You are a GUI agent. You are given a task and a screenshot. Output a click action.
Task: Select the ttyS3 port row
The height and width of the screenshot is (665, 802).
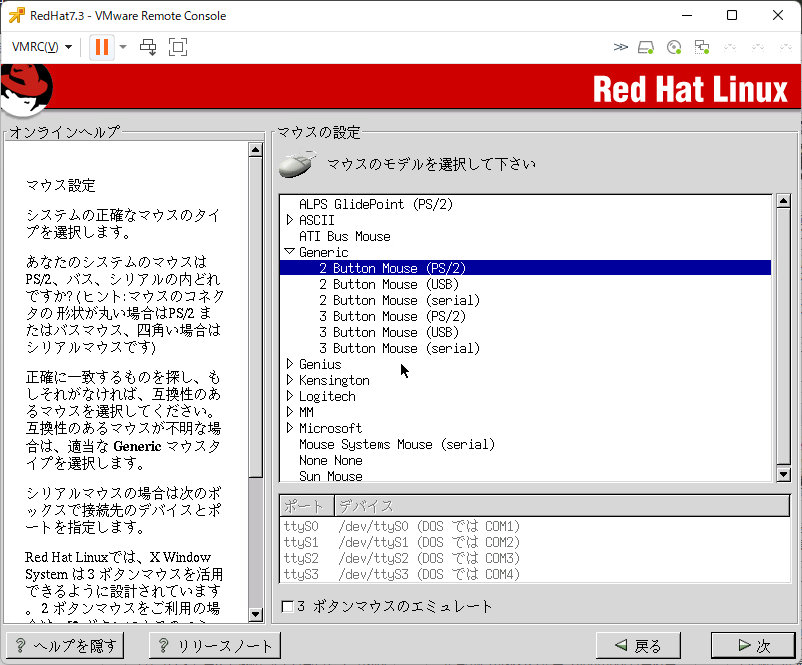tap(534, 574)
